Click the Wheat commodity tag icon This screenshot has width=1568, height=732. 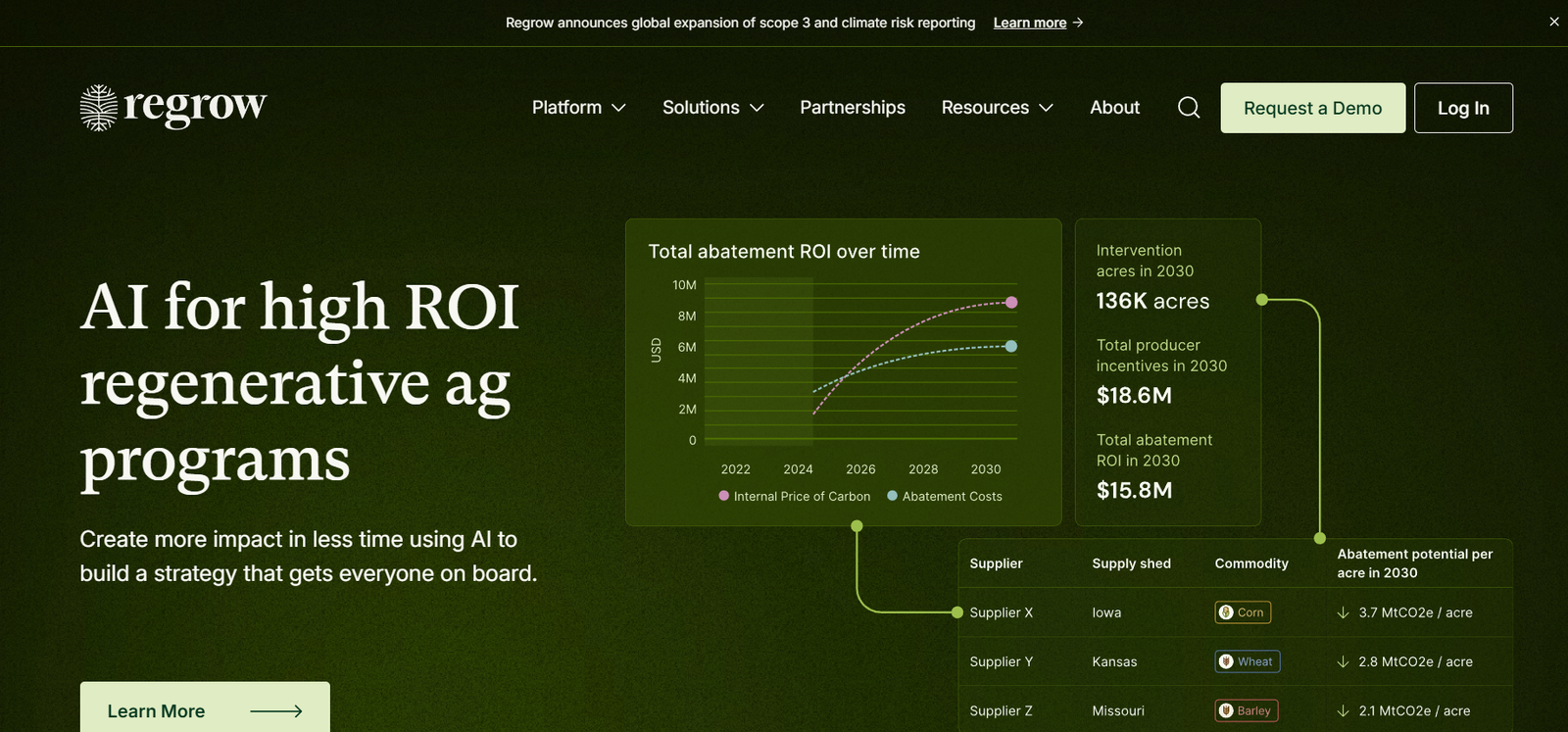(x=1226, y=661)
